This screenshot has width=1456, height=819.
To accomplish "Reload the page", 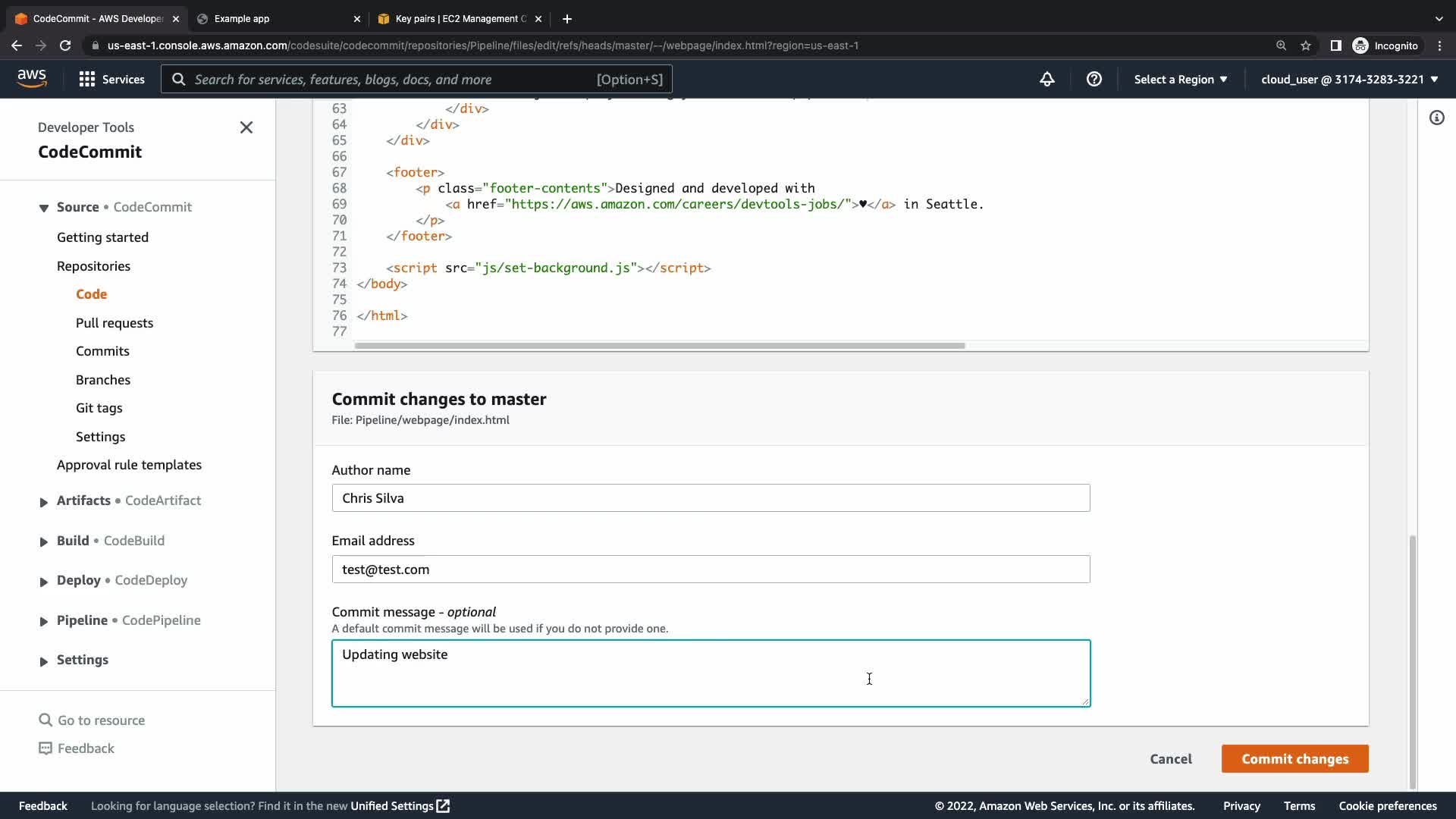I will (x=65, y=45).
